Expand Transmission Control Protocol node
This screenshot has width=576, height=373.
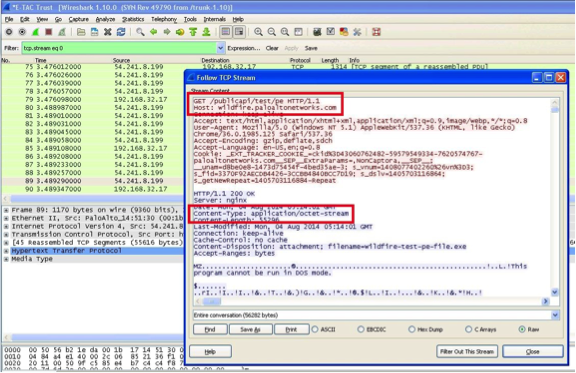point(6,234)
